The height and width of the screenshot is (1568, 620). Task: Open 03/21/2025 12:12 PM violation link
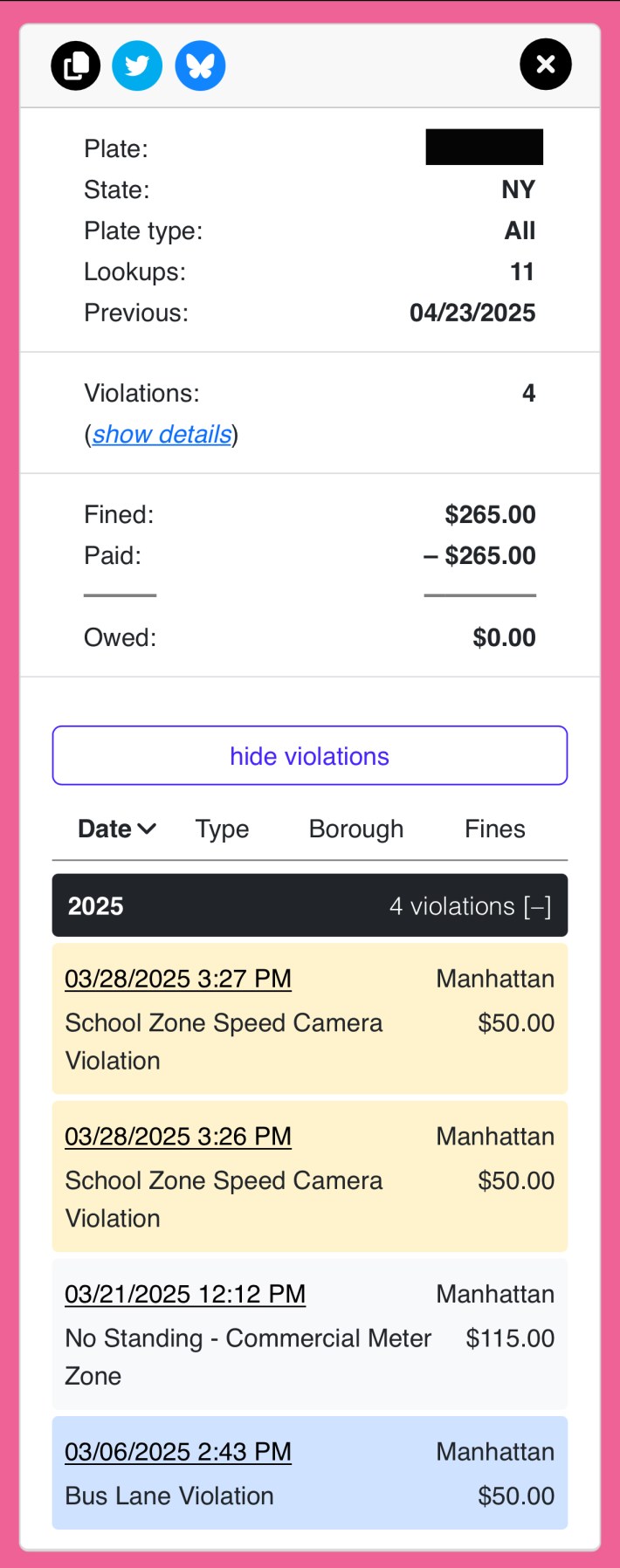coord(185,1294)
